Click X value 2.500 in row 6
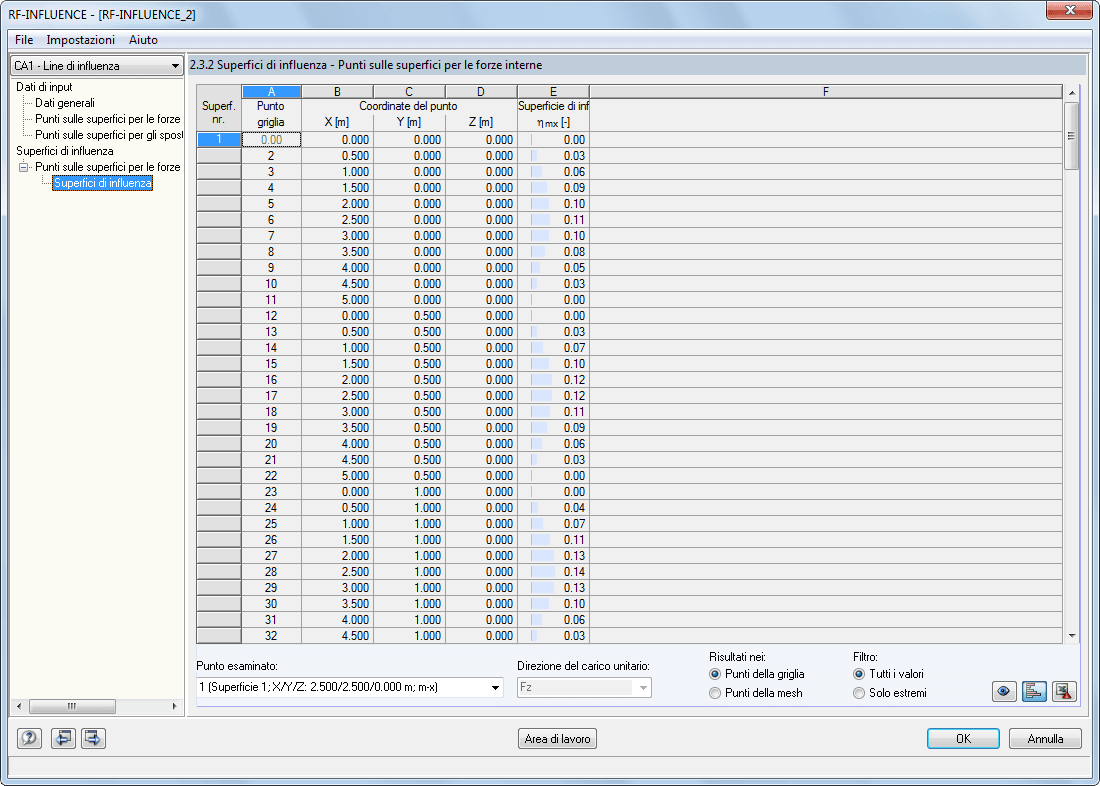This screenshot has height=786, width=1100. tap(337, 220)
